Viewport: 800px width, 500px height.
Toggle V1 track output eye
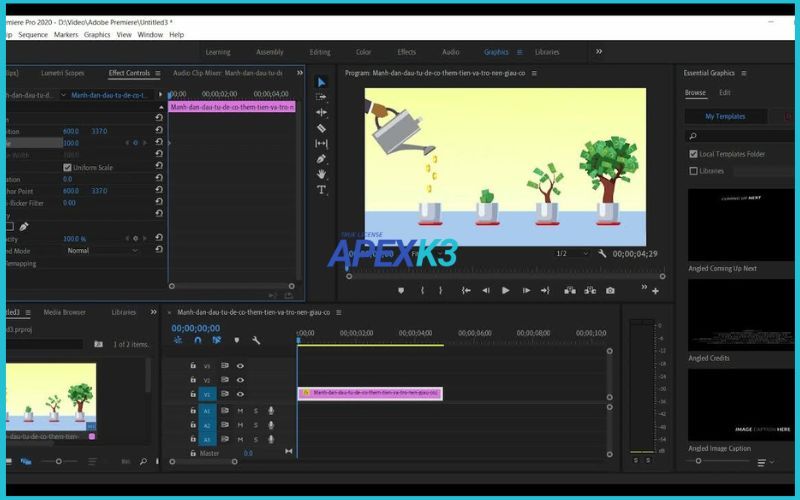click(x=240, y=394)
